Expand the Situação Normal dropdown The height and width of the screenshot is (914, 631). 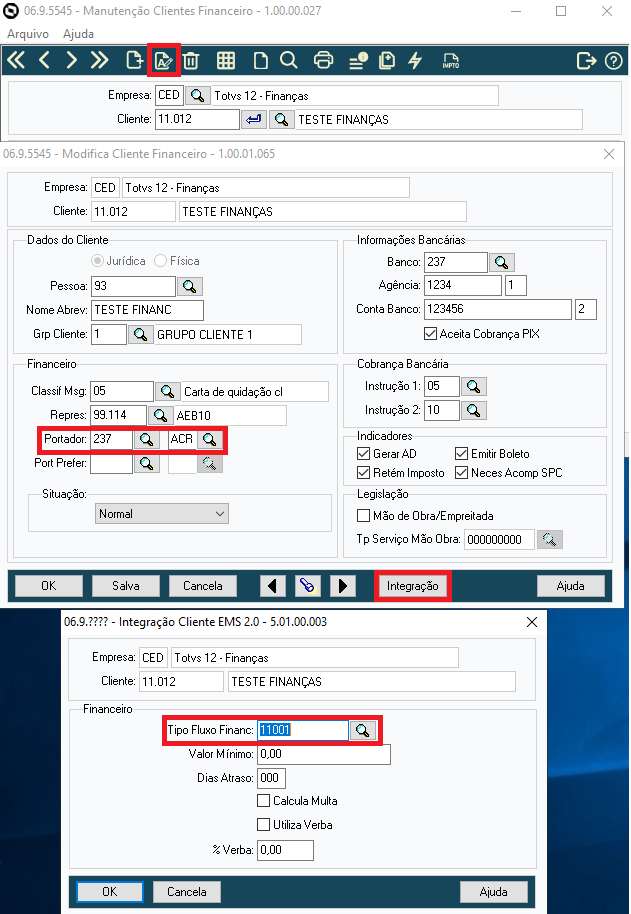(x=161, y=514)
